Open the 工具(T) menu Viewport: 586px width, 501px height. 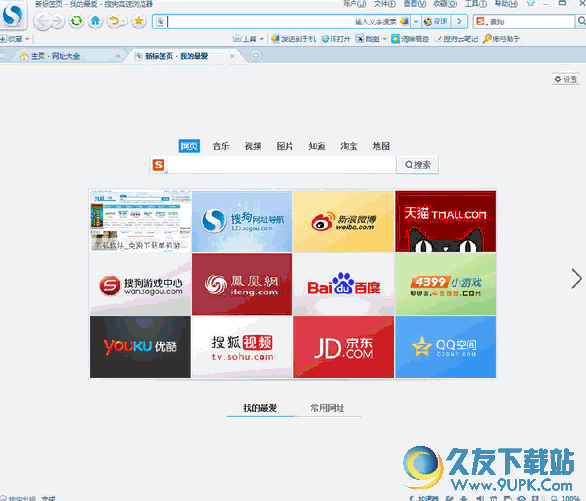pyautogui.click(x=475, y=4)
